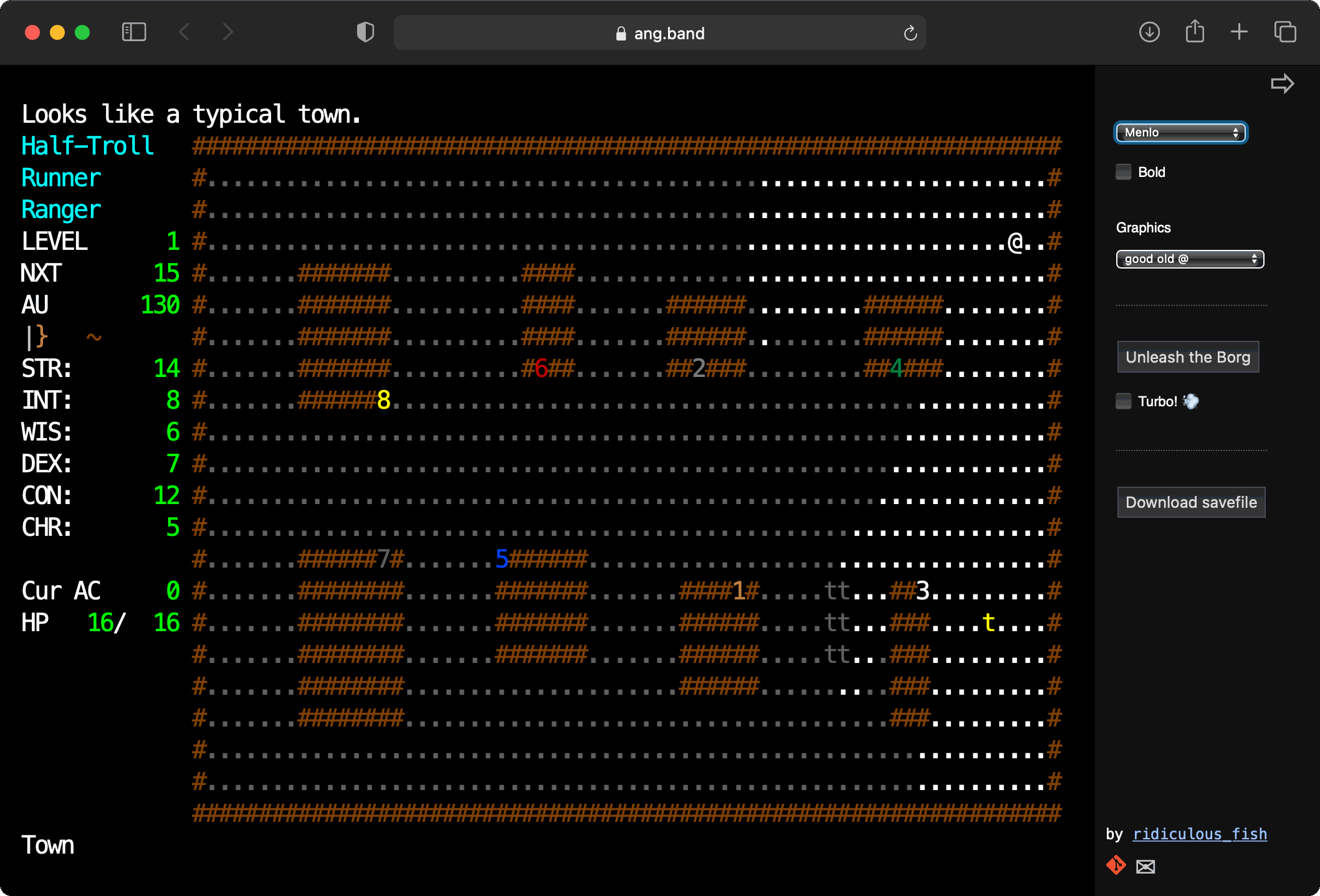This screenshot has height=896, width=1320.
Task: Click the ang.band address bar URL
Action: 660,33
